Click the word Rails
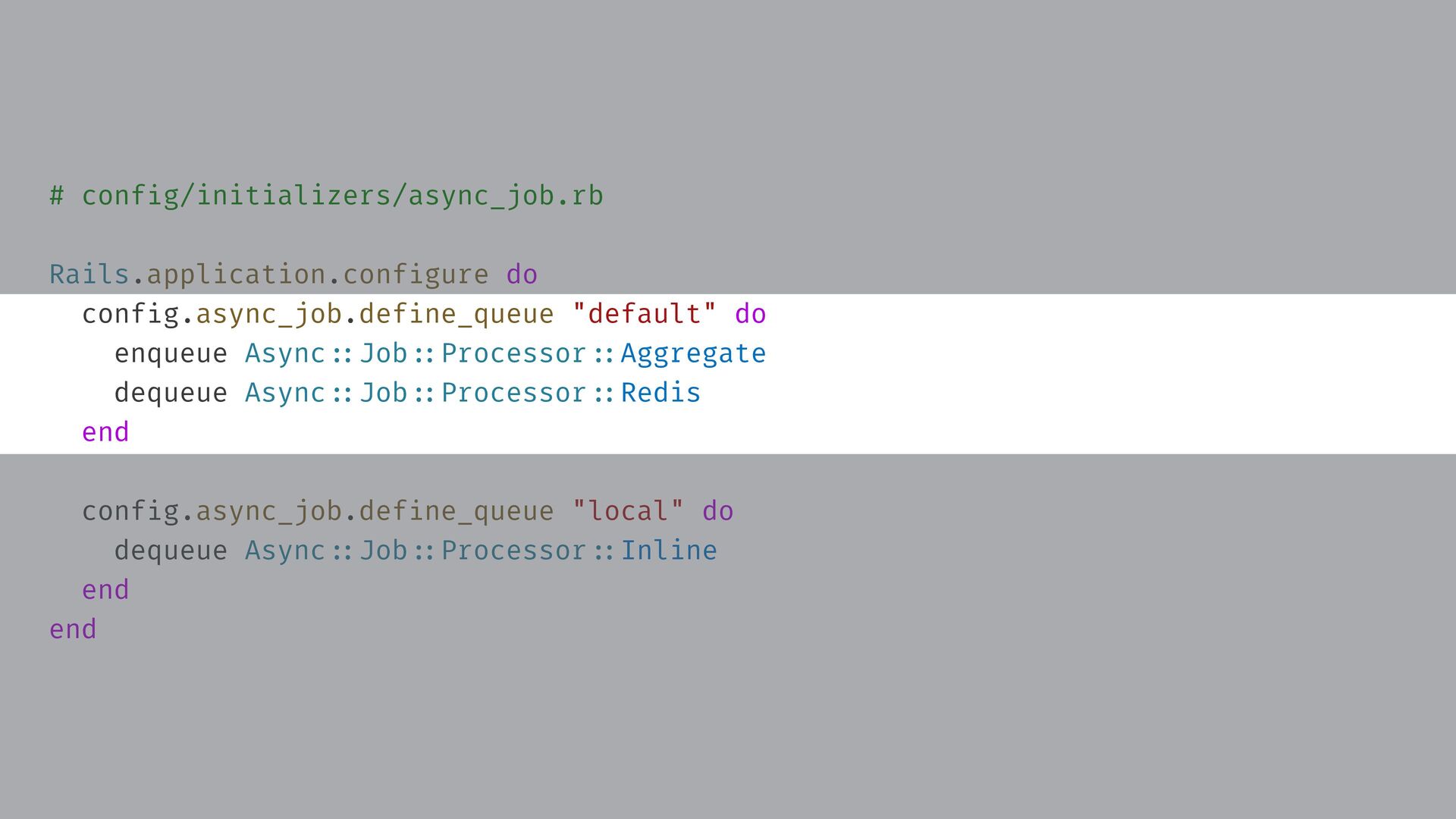 pyautogui.click(x=89, y=275)
